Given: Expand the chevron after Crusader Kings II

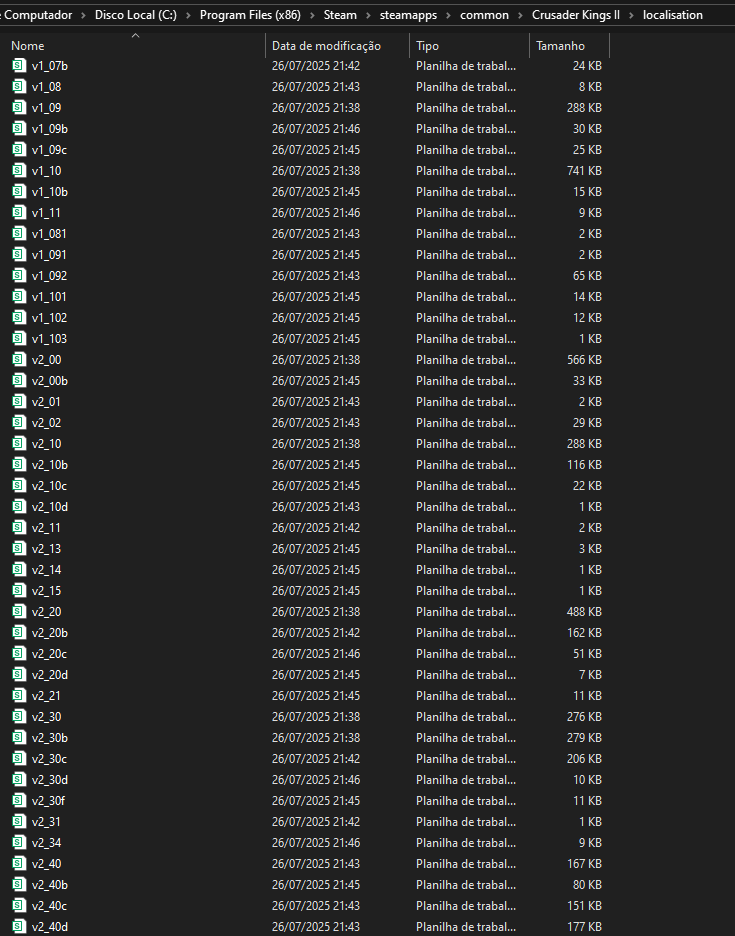Looking at the screenshot, I should coord(631,15).
